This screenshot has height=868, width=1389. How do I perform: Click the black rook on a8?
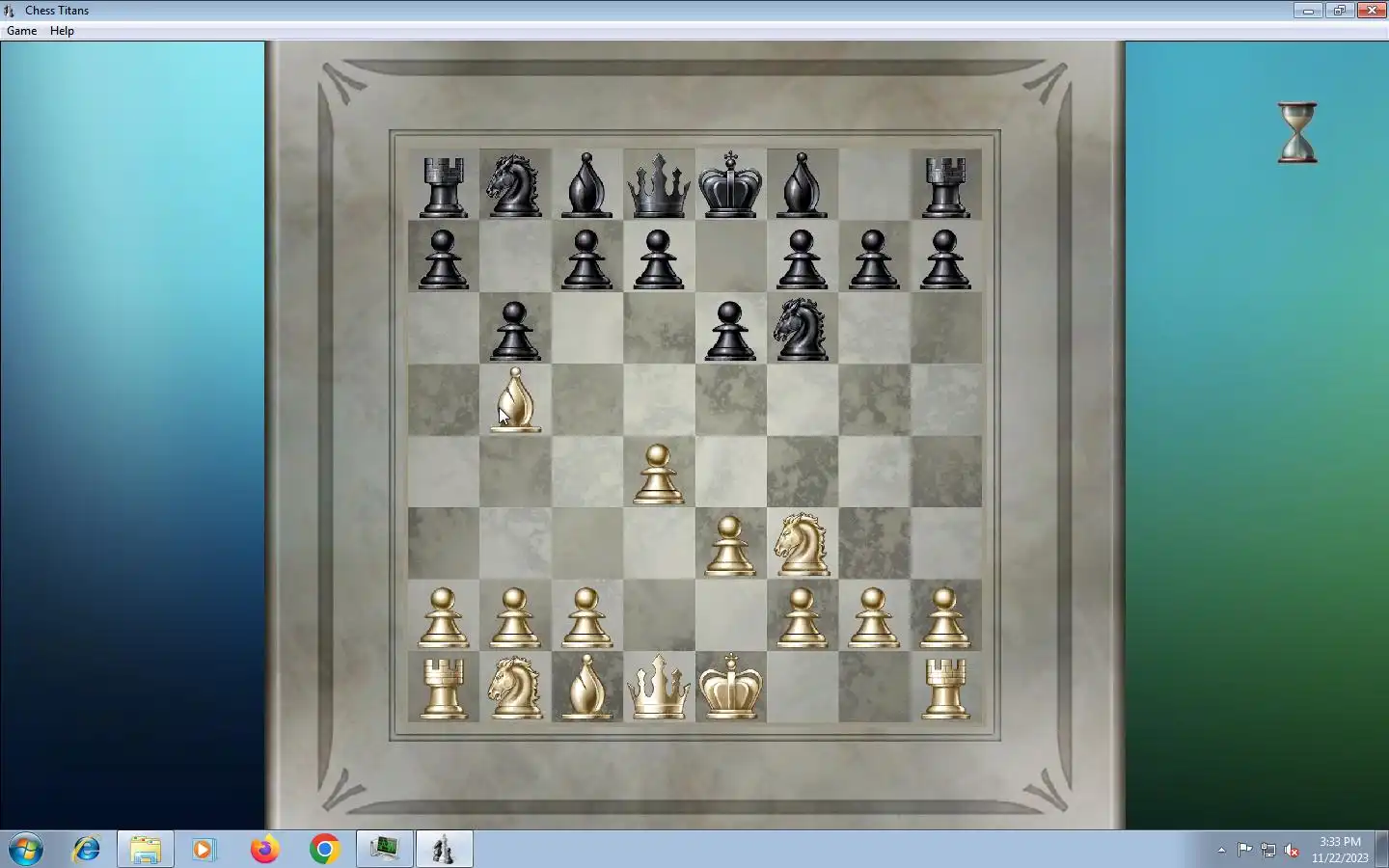point(444,187)
